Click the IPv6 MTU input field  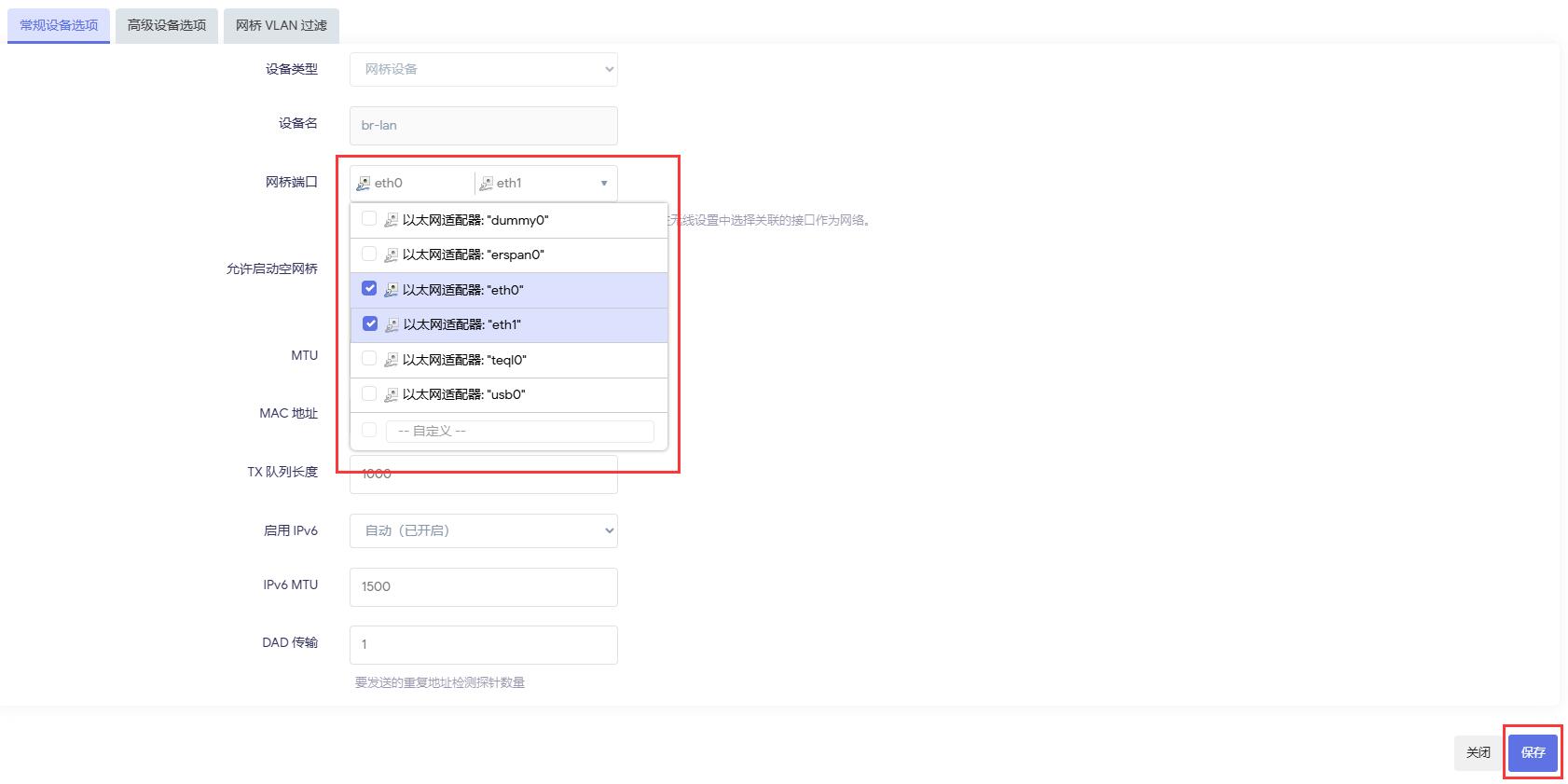[x=483, y=586]
